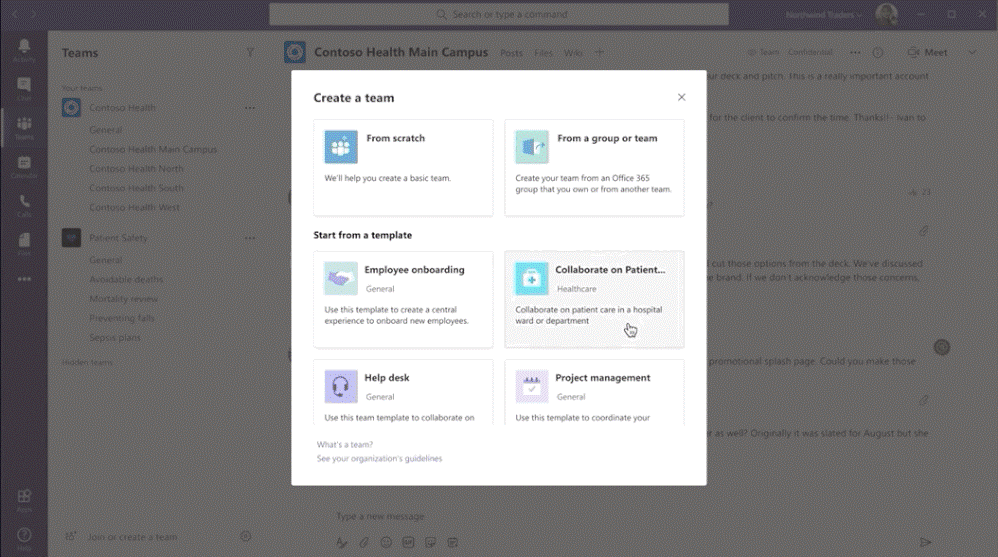Screen dimensions: 998x557
Task: Open the What's a team link
Action: click(345, 444)
